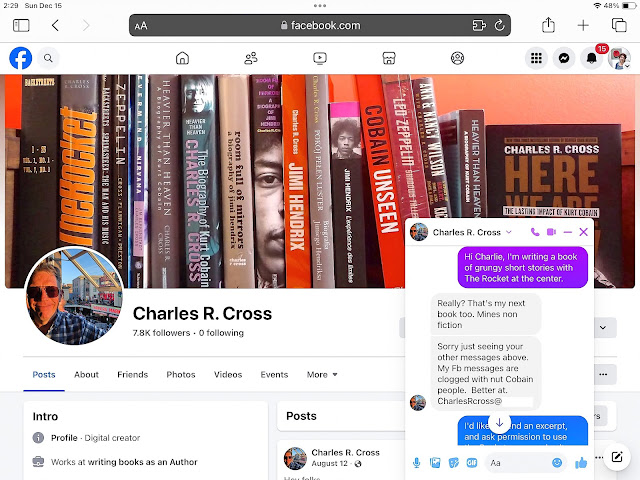Start a video call in chat

click(551, 232)
